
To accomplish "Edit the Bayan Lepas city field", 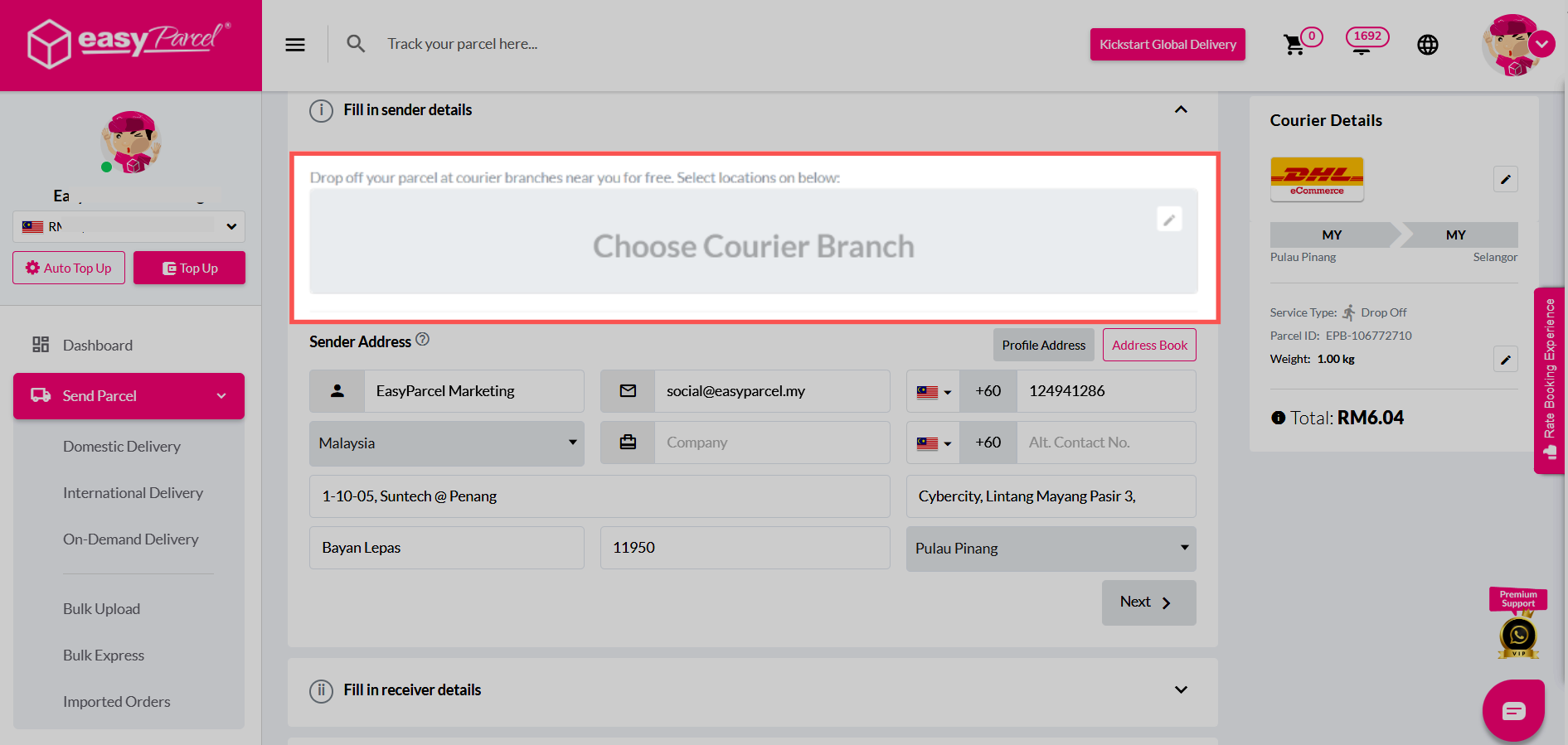I will click(x=447, y=548).
